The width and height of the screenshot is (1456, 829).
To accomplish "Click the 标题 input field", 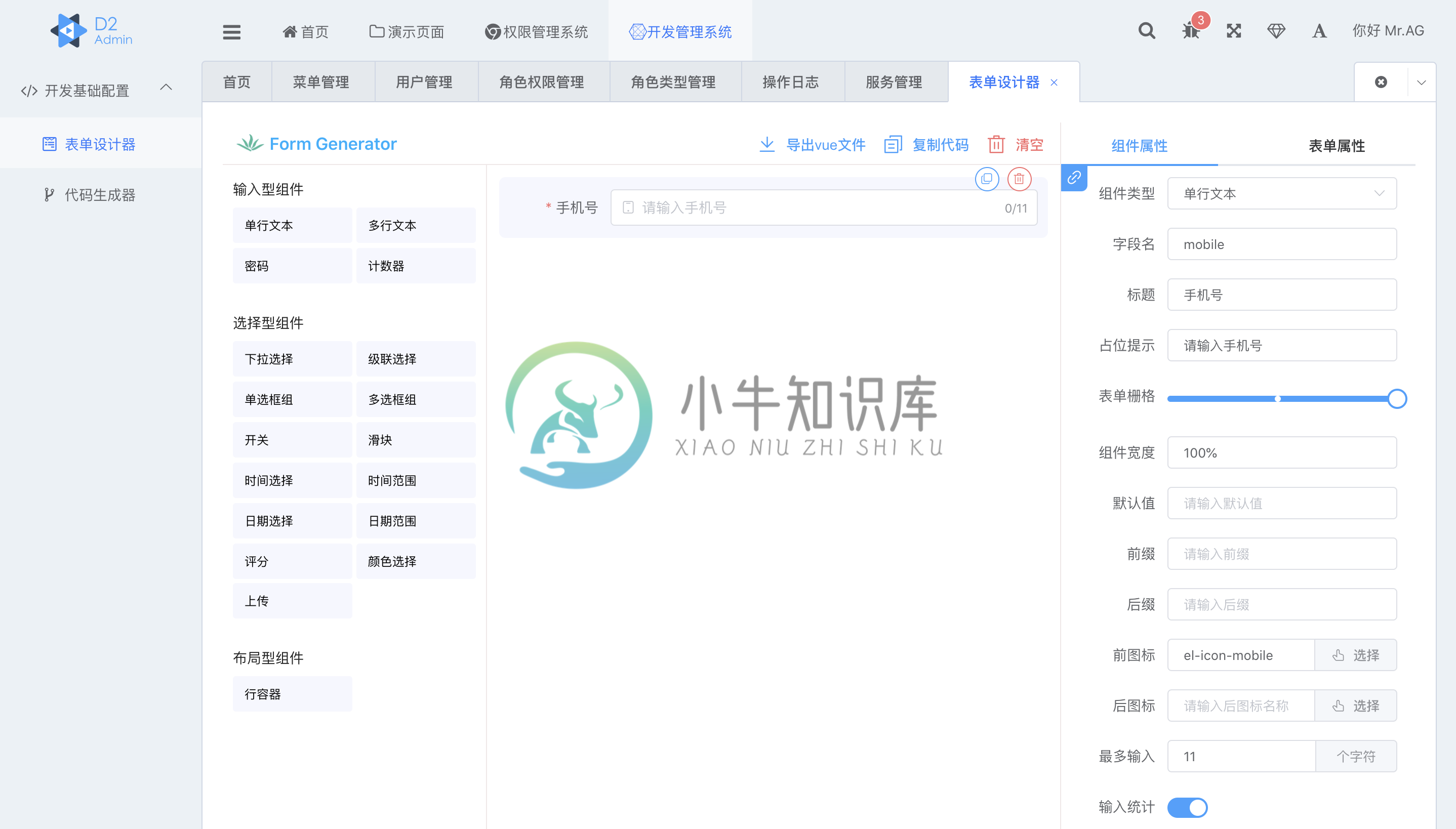I will click(x=1282, y=295).
